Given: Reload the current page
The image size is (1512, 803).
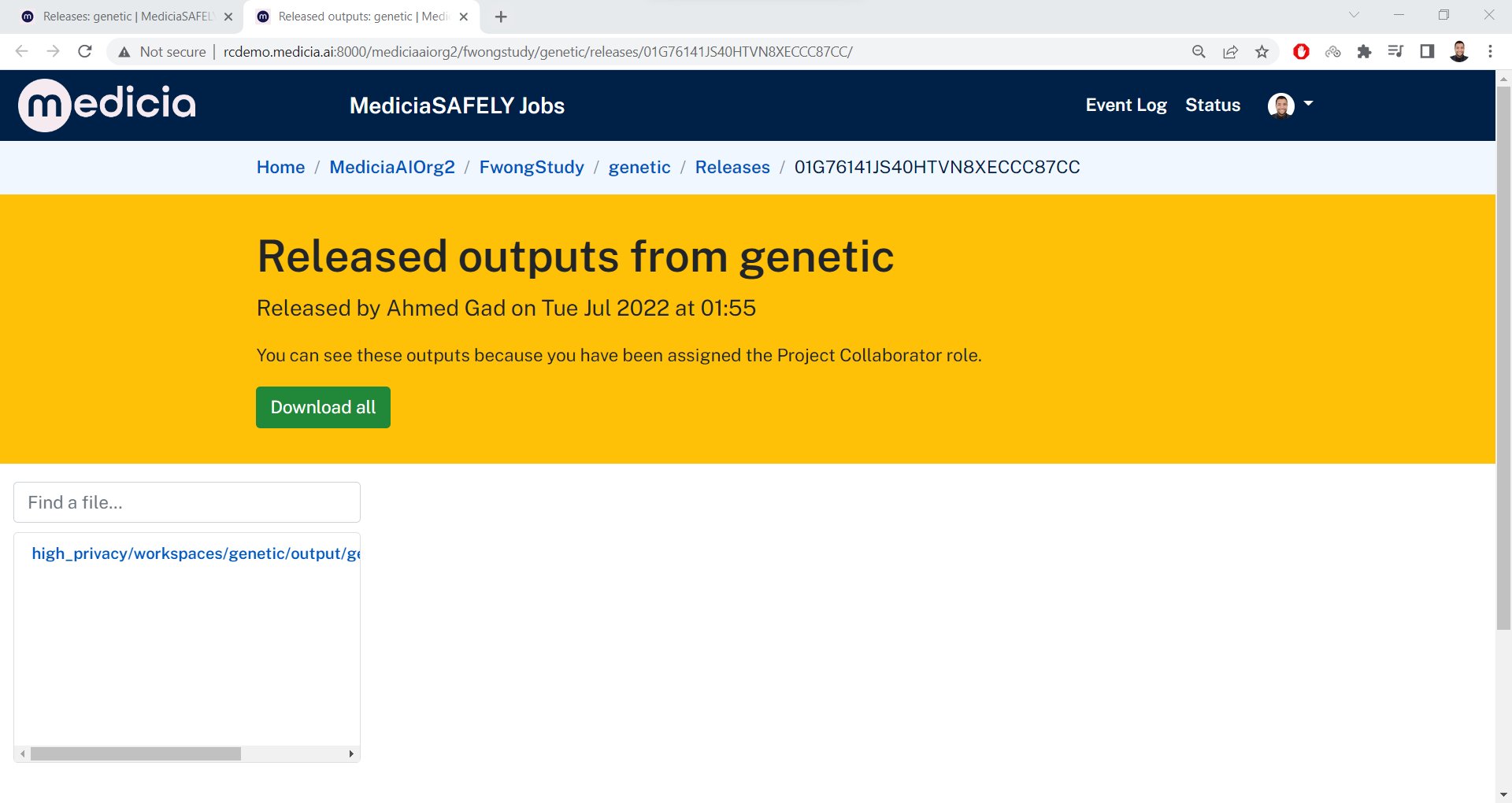Looking at the screenshot, I should coord(85,51).
